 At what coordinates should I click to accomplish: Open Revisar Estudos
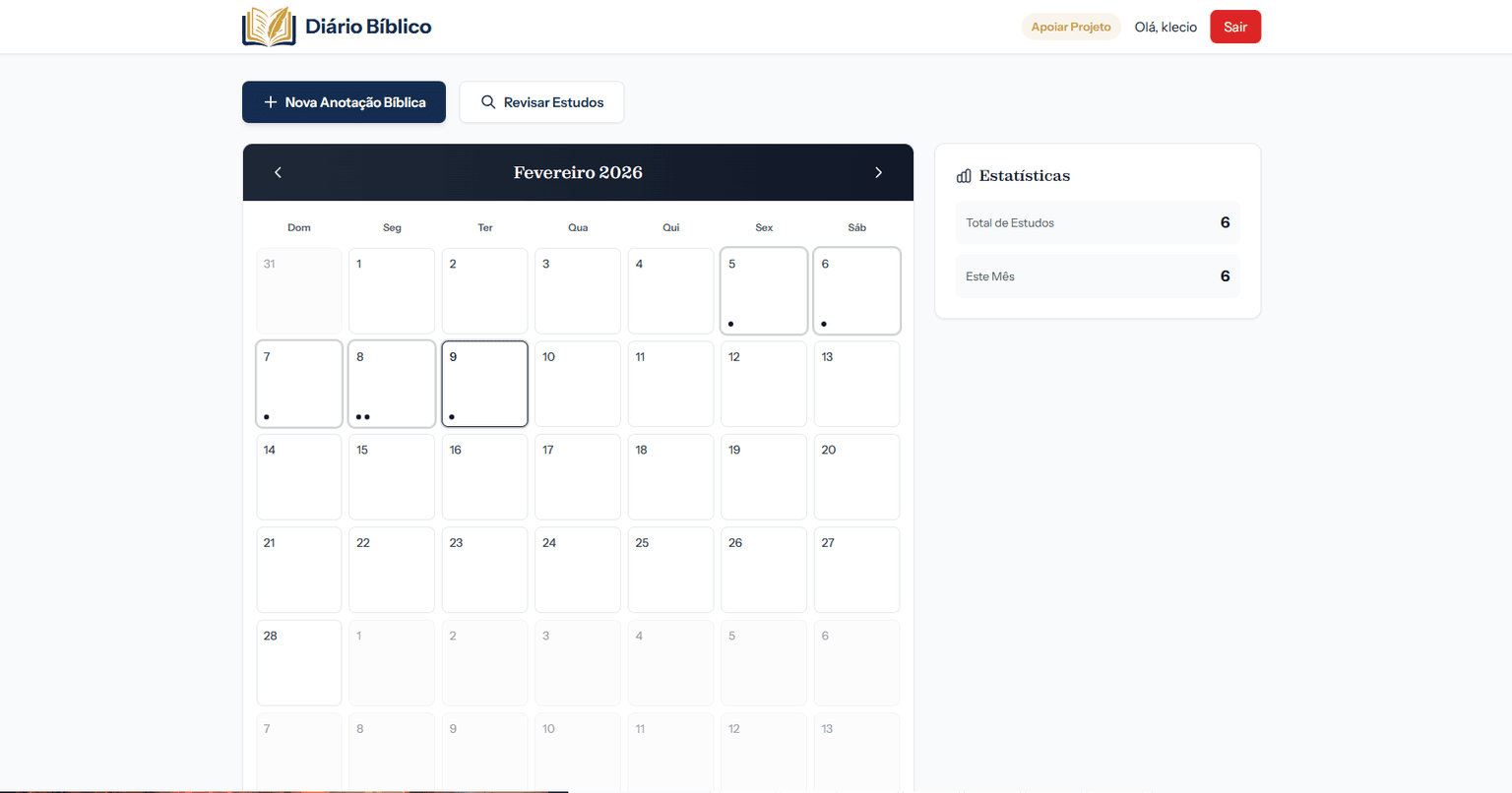click(x=541, y=101)
